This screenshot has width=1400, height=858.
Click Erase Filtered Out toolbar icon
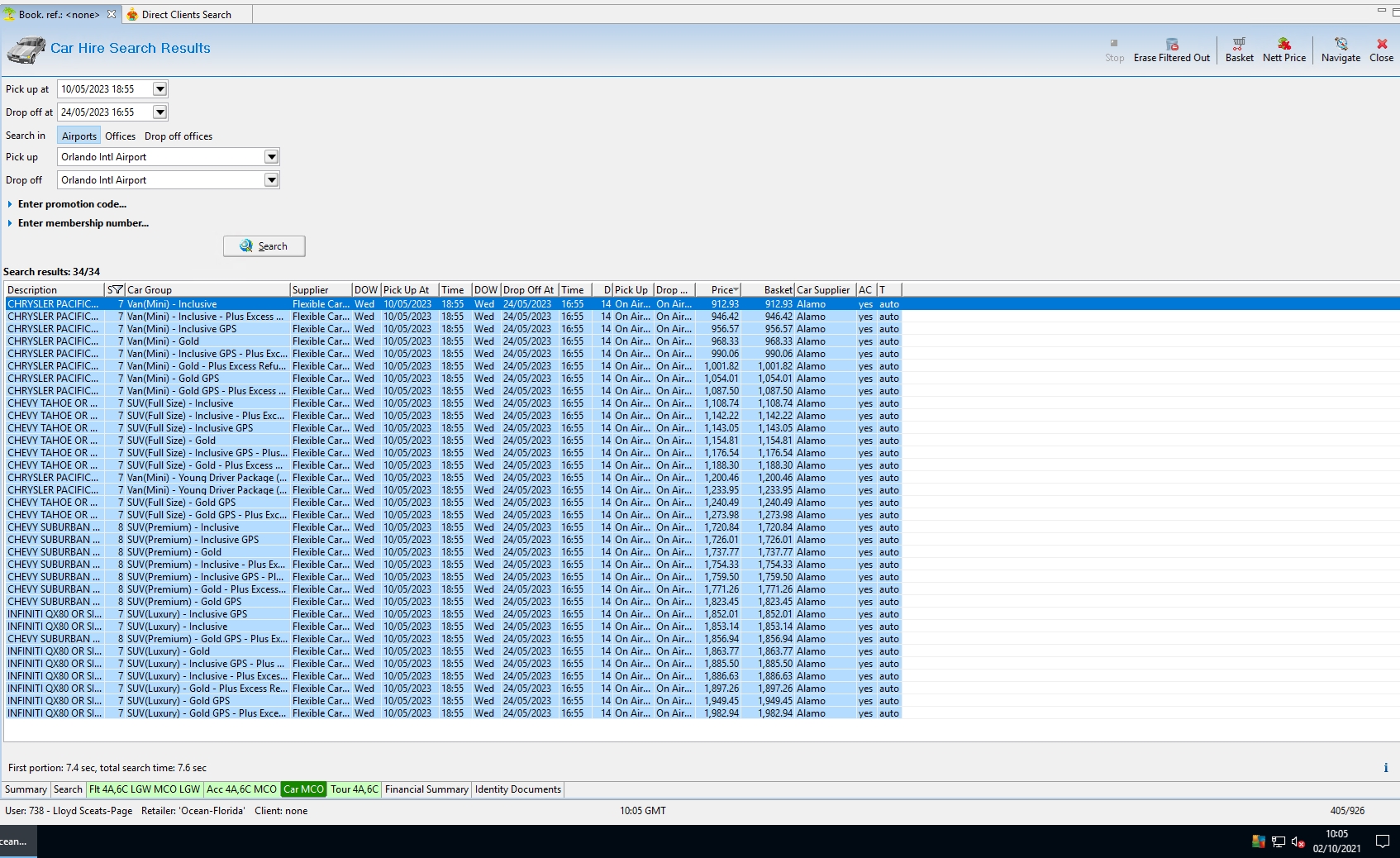pos(1171,50)
